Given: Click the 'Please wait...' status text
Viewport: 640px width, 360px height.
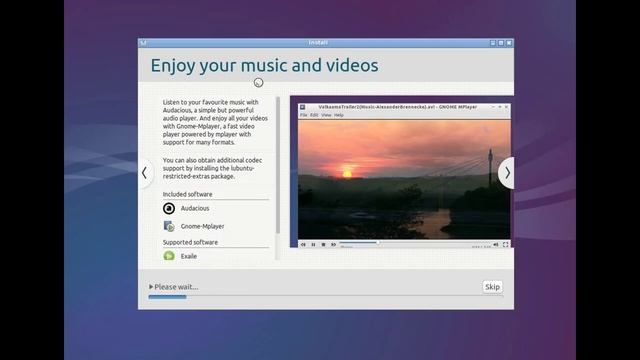Looking at the screenshot, I should pos(176,287).
